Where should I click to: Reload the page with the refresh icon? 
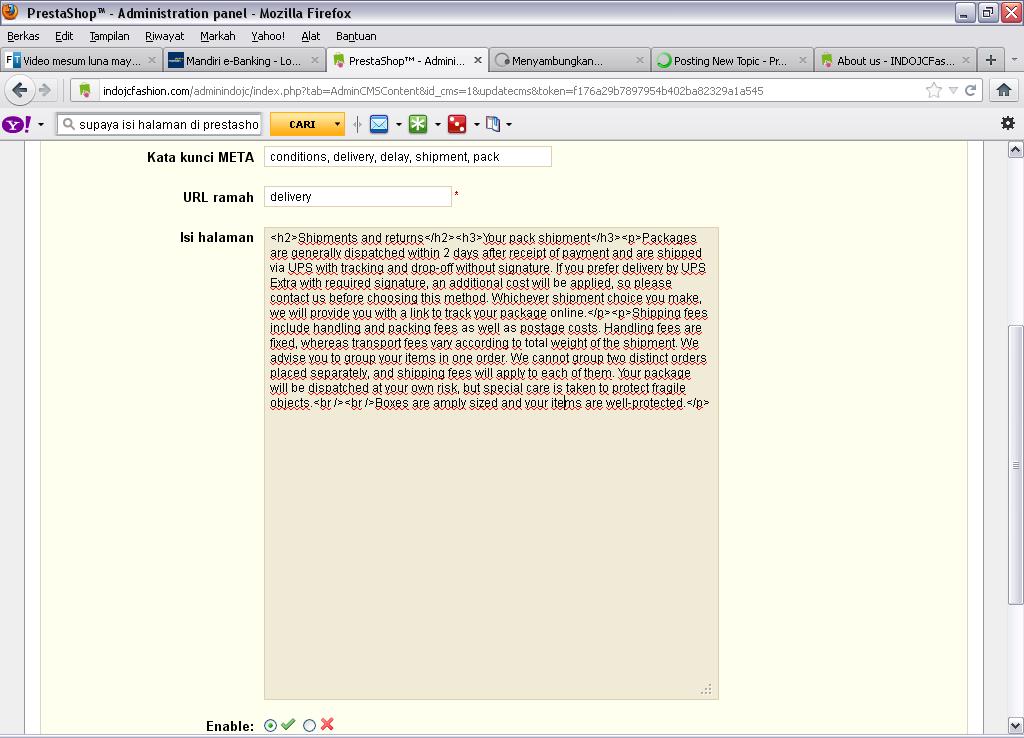coord(970,90)
